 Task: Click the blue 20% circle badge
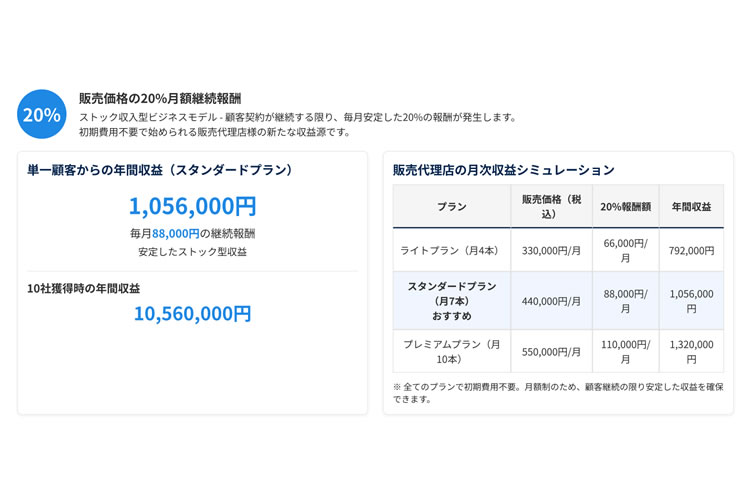42,114
